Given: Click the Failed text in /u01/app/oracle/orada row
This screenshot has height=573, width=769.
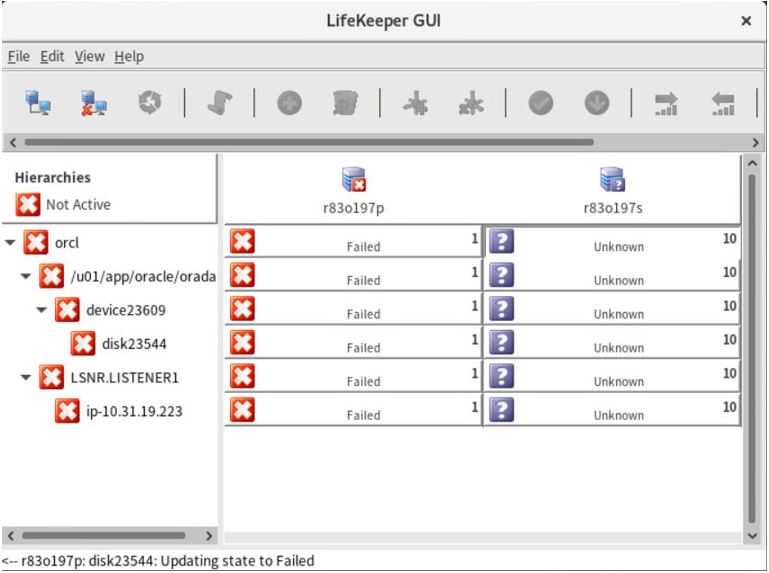Looking at the screenshot, I should coord(363,280).
